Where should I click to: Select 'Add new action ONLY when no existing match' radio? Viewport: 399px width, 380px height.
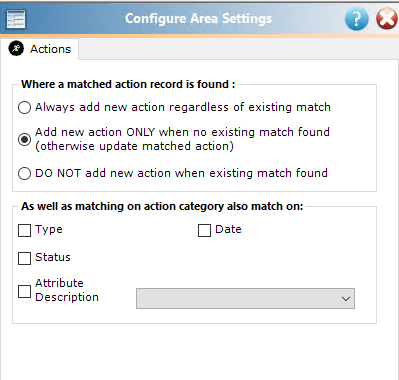click(24, 139)
